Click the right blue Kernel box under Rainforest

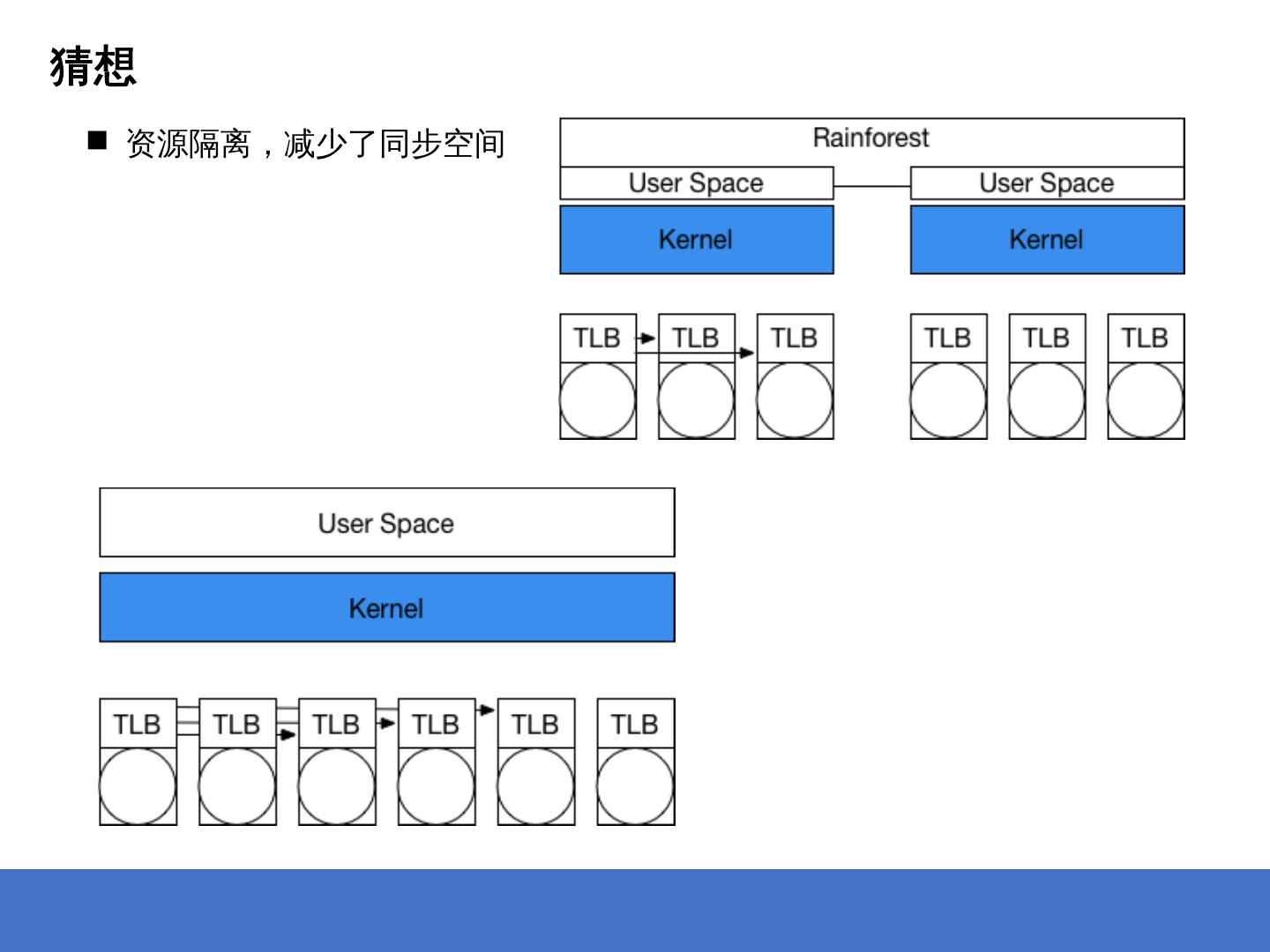[x=1047, y=240]
